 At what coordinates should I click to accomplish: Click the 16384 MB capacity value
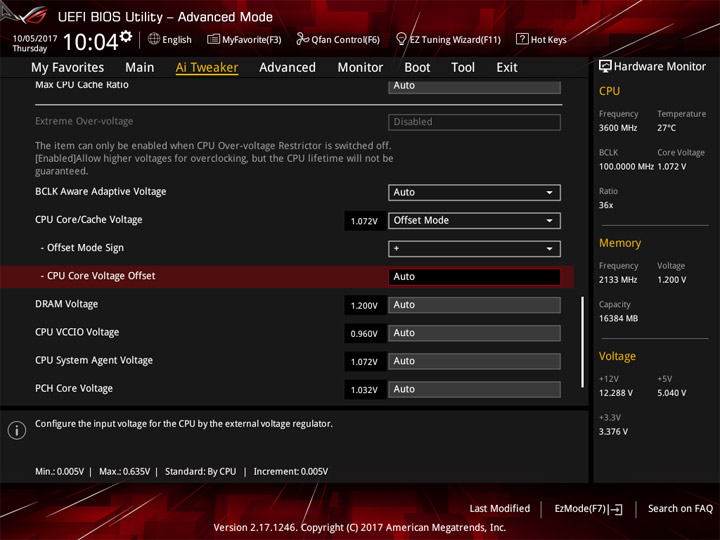(x=618, y=318)
